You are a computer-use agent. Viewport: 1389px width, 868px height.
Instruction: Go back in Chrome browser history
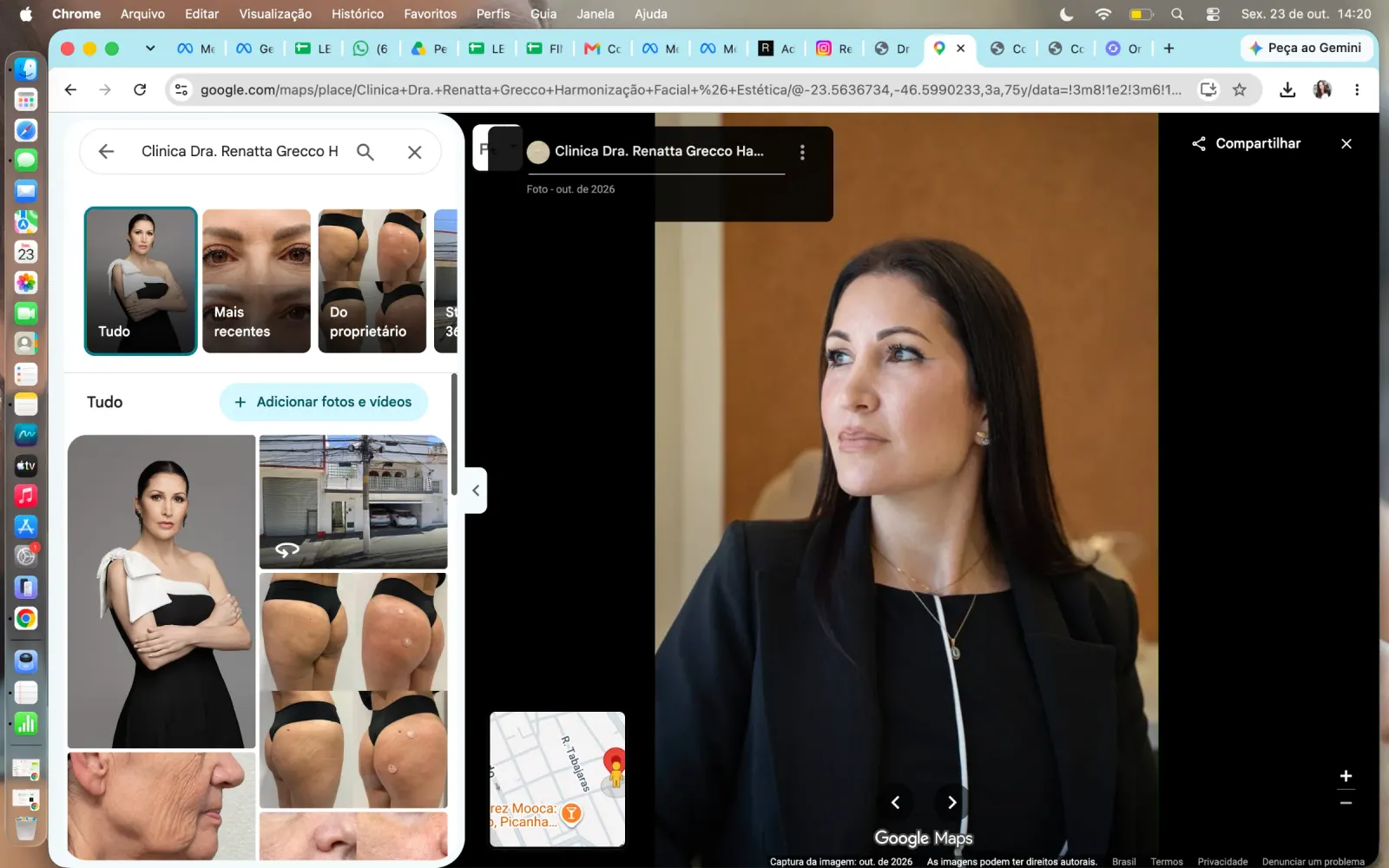(70, 89)
